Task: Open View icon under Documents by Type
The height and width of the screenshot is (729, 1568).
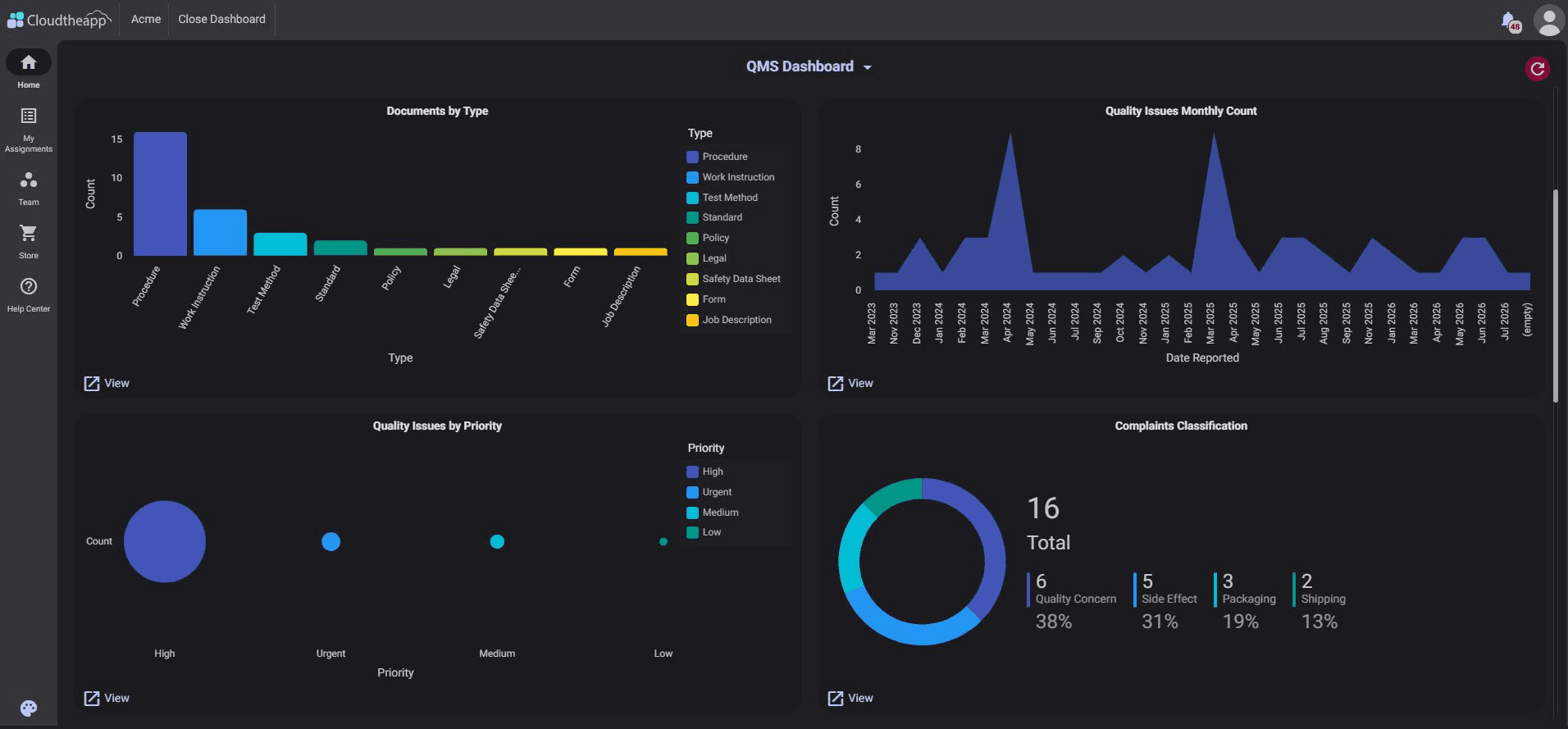Action: tap(92, 383)
